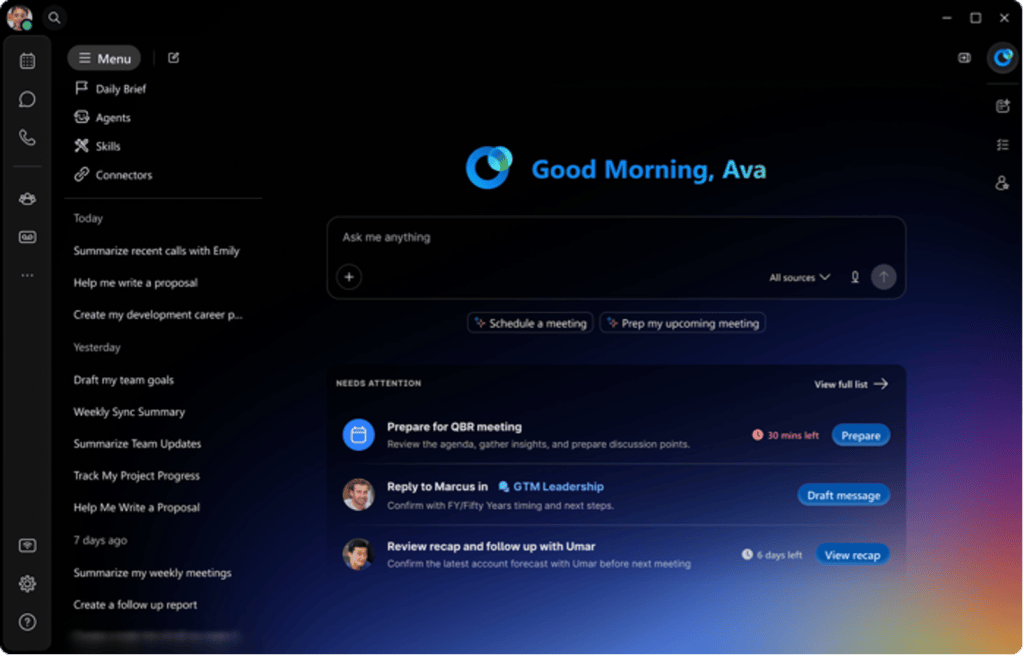Open the user profile avatar
The width and height of the screenshot is (1024, 657).
click(x=19, y=18)
